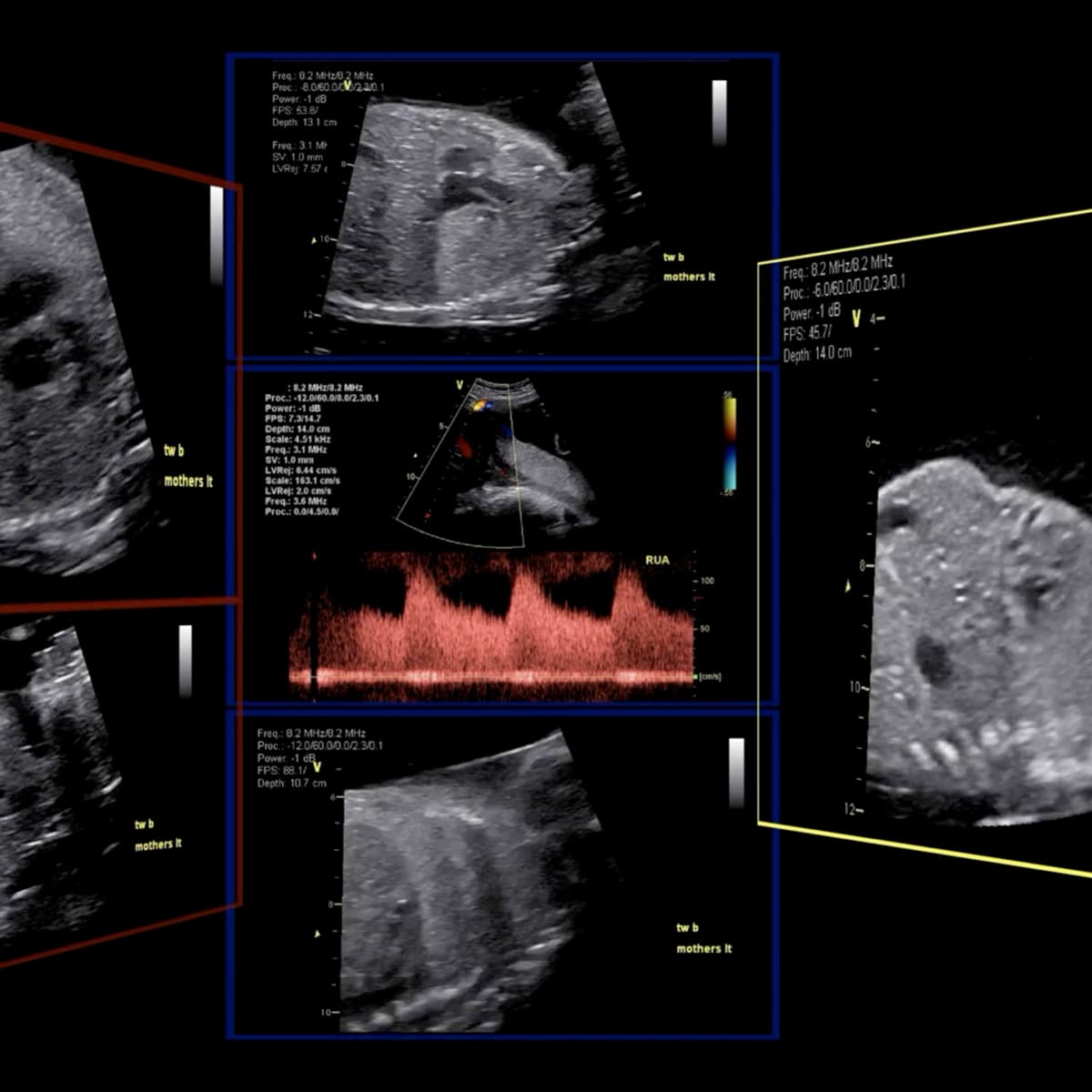This screenshot has width=1092, height=1092.
Task: Select the "RUA" label on the spectral waveform
Action: [x=657, y=561]
